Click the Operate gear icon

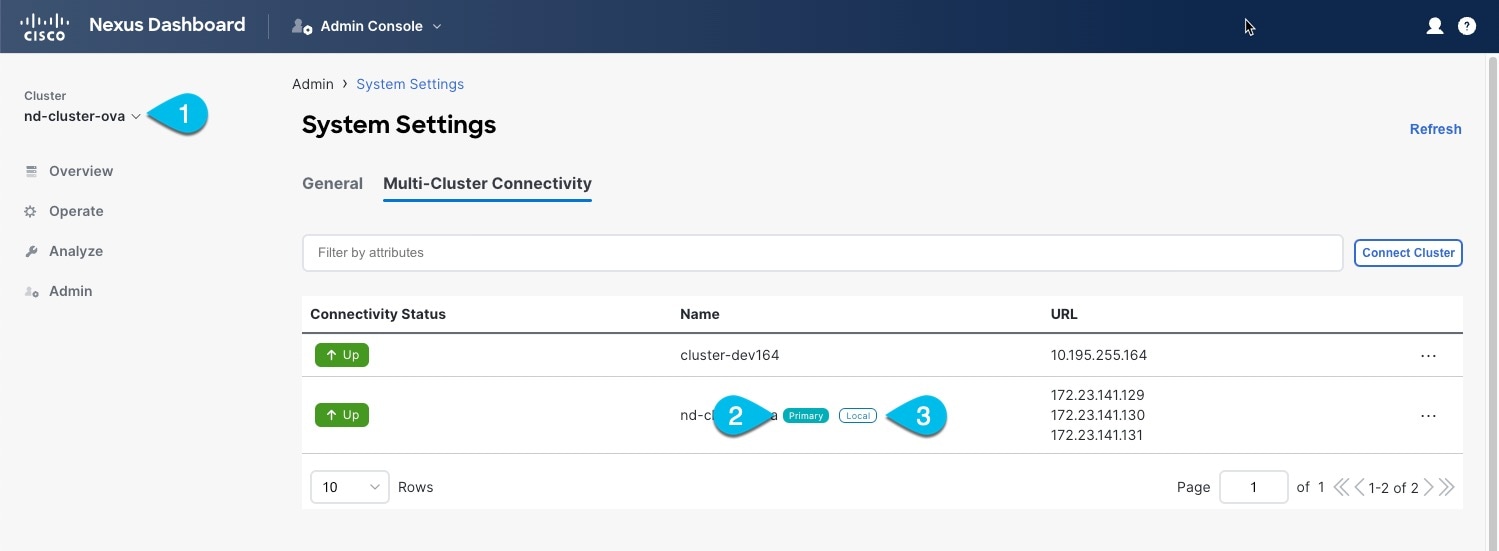[x=31, y=211]
